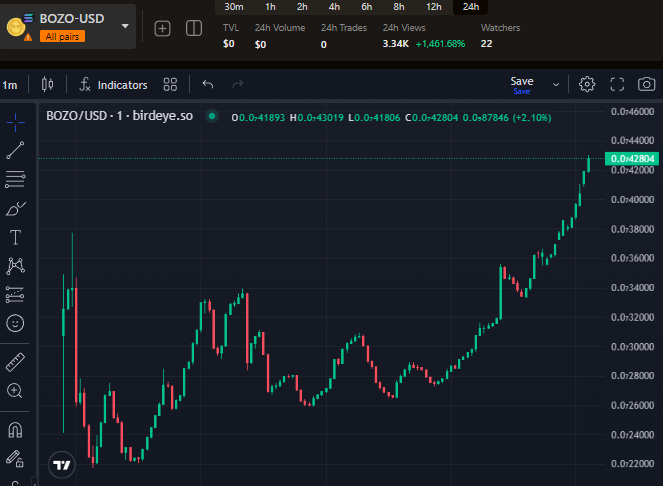Select the 12h time range tab
Image resolution: width=663 pixels, height=486 pixels.
click(434, 7)
